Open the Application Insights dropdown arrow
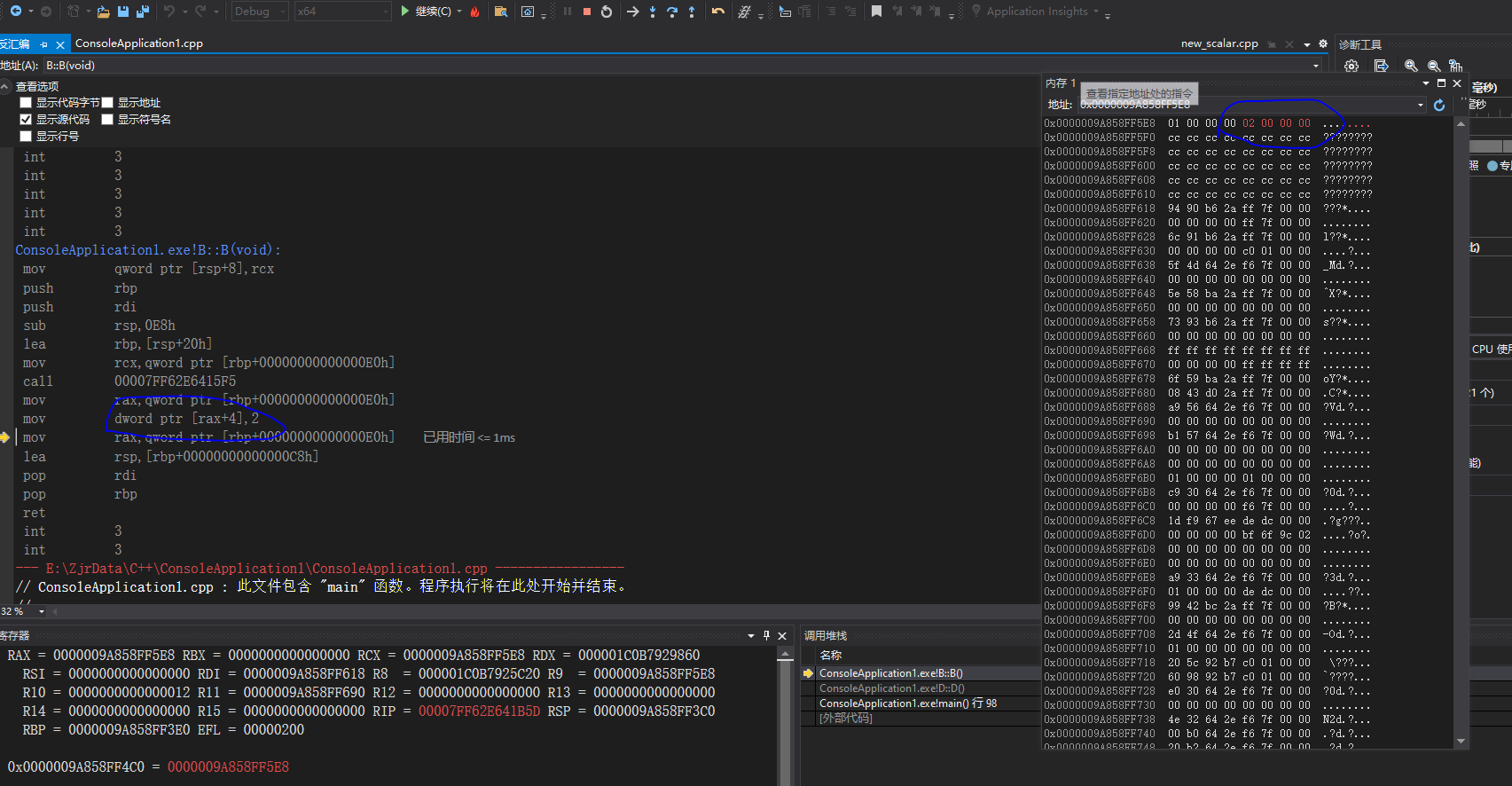The height and width of the screenshot is (786, 1512). 1096,12
